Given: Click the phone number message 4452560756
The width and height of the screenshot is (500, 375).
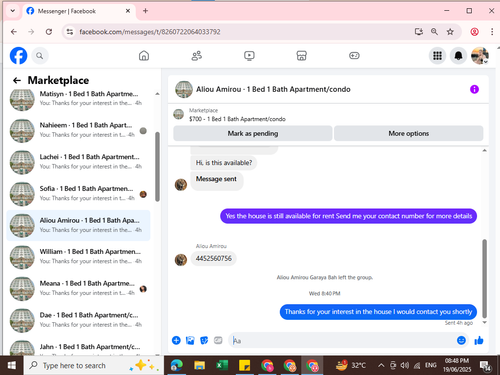Looking at the screenshot, I should (214, 258).
